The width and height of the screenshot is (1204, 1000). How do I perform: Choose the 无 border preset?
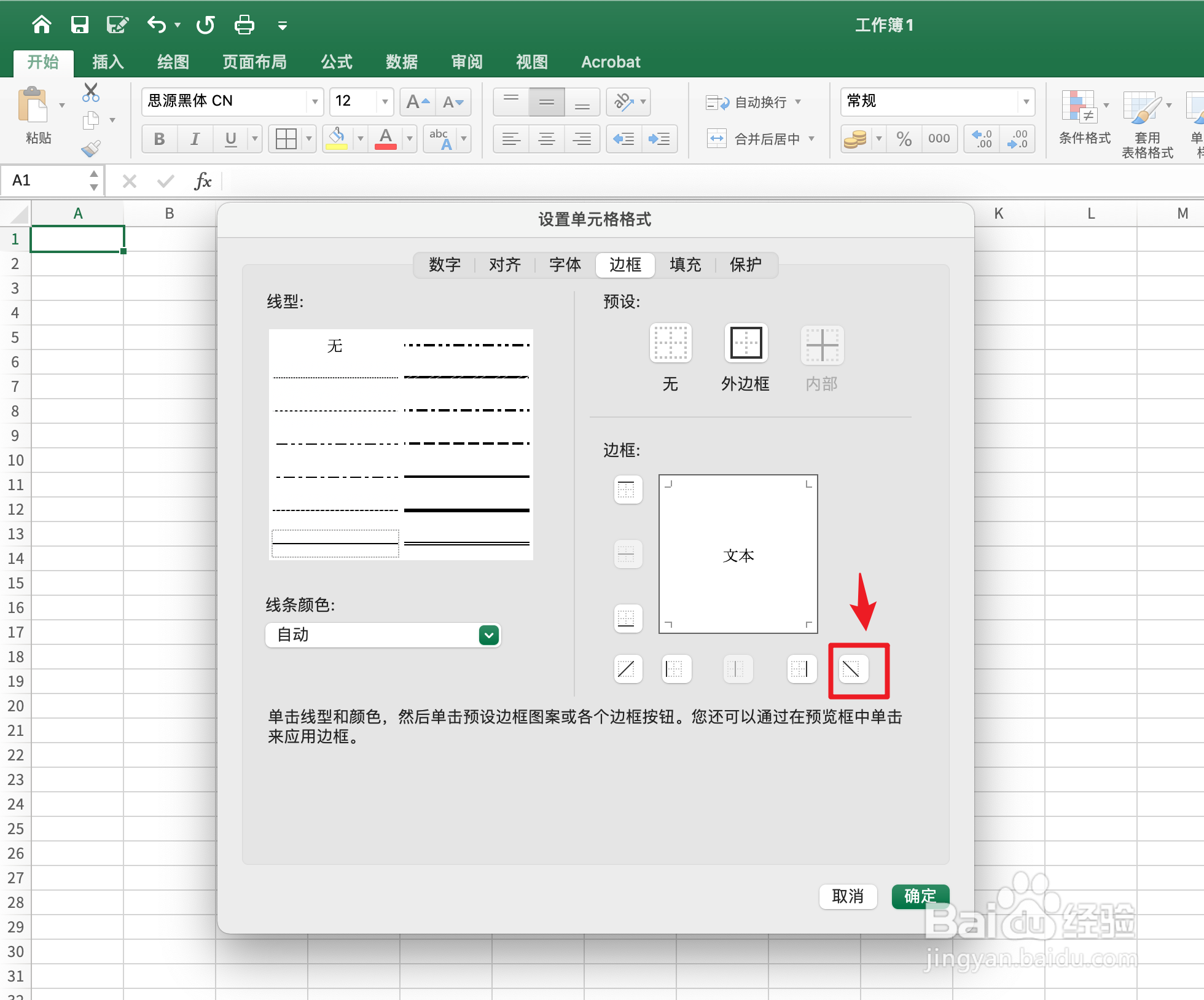[x=670, y=343]
